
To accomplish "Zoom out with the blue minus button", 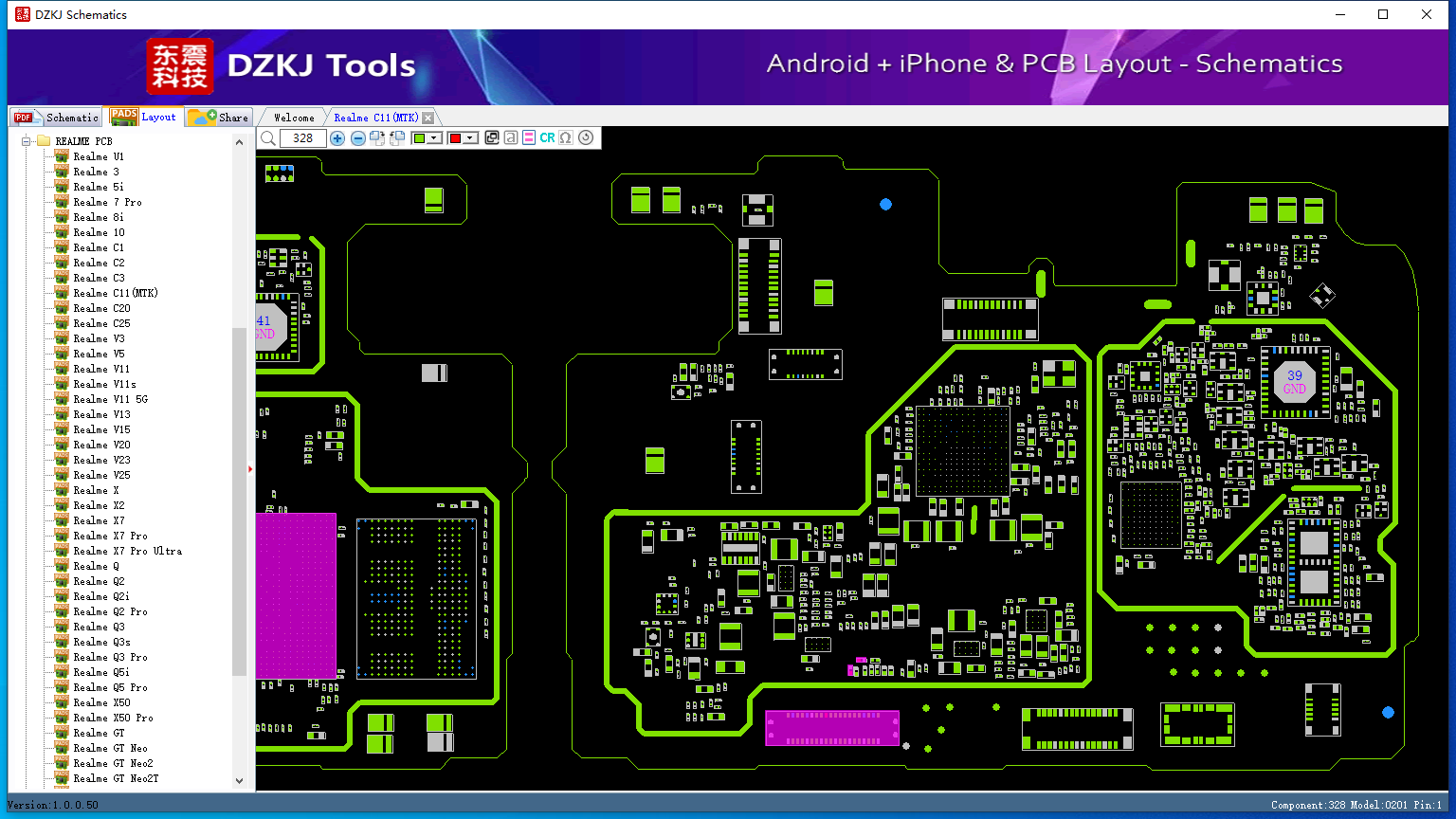I will [x=358, y=138].
